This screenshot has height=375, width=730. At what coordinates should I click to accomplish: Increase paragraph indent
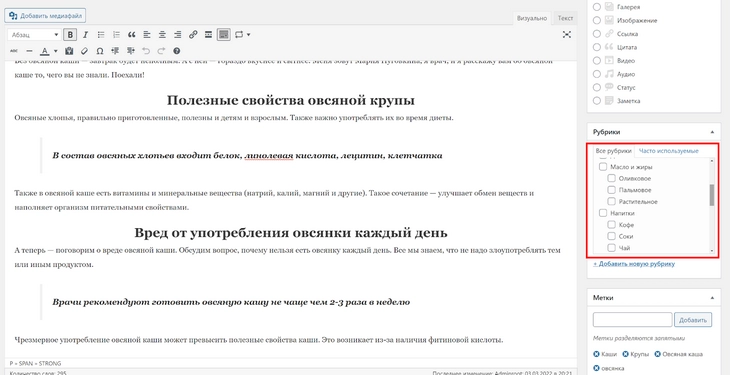pyautogui.click(x=130, y=51)
